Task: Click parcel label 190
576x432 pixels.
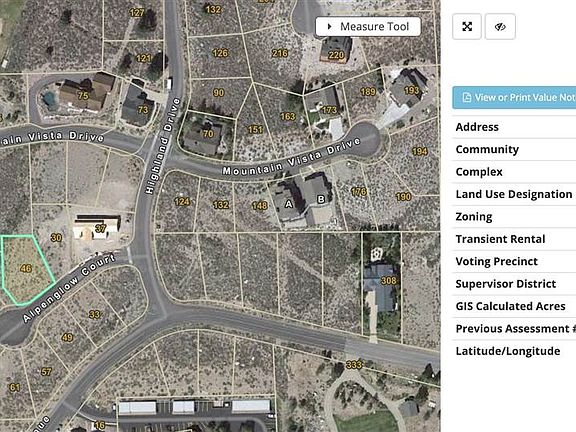Action: (x=403, y=197)
